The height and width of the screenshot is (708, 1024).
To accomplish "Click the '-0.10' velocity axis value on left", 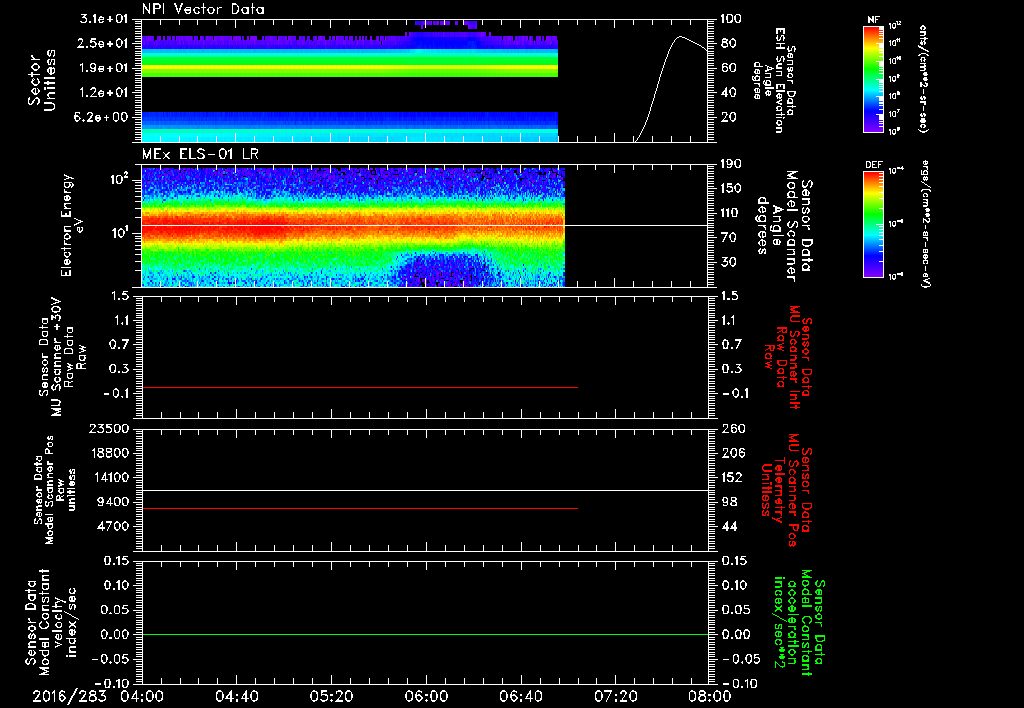I will (x=112, y=684).
